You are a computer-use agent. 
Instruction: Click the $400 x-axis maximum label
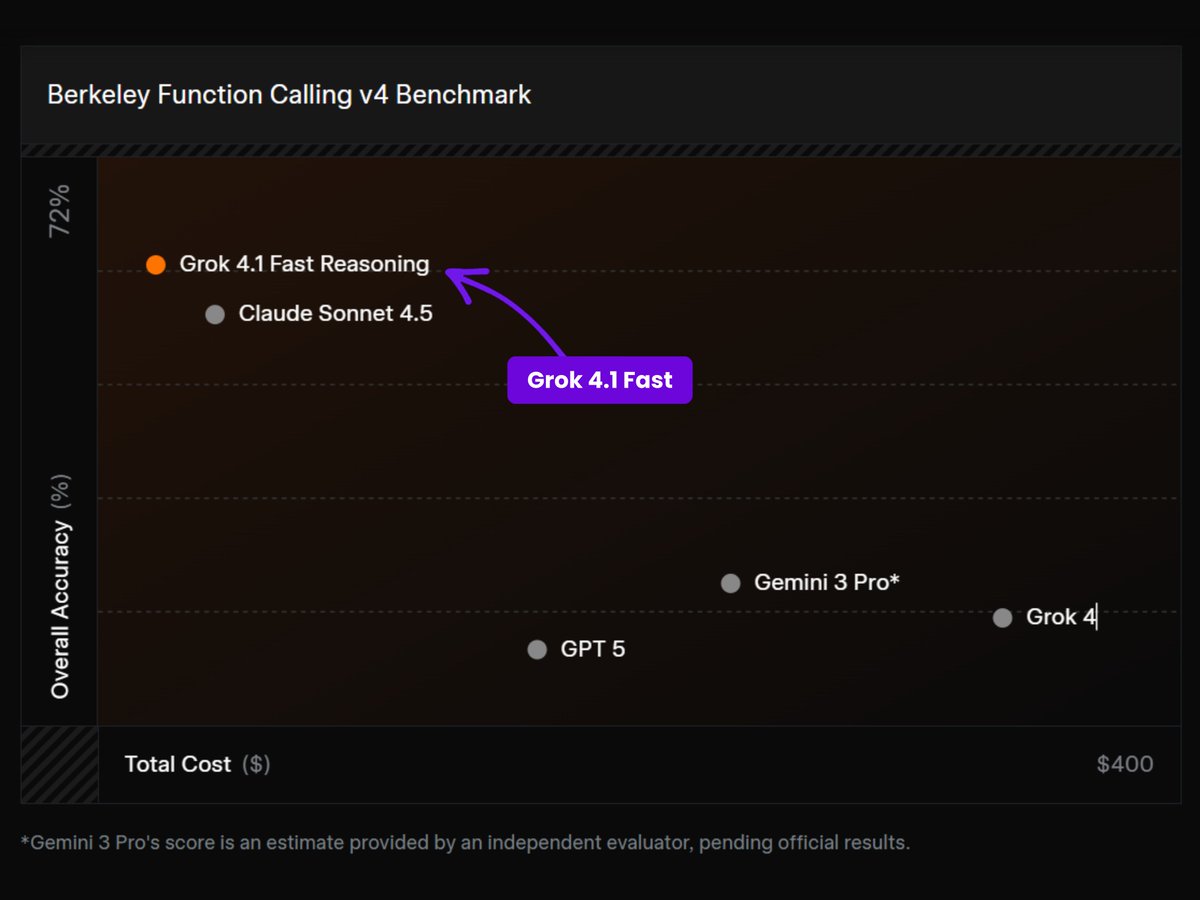pos(1125,764)
